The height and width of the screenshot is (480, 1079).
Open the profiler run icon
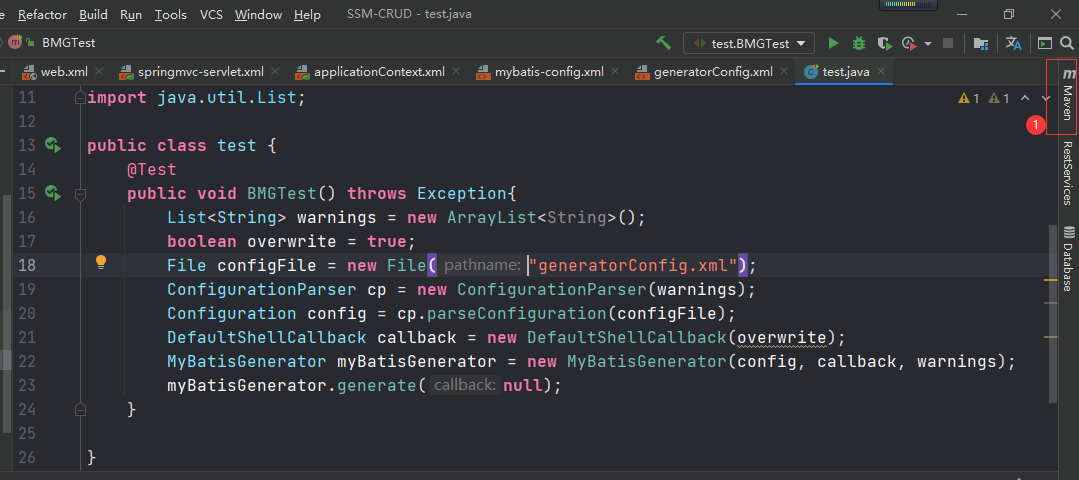[x=909, y=43]
